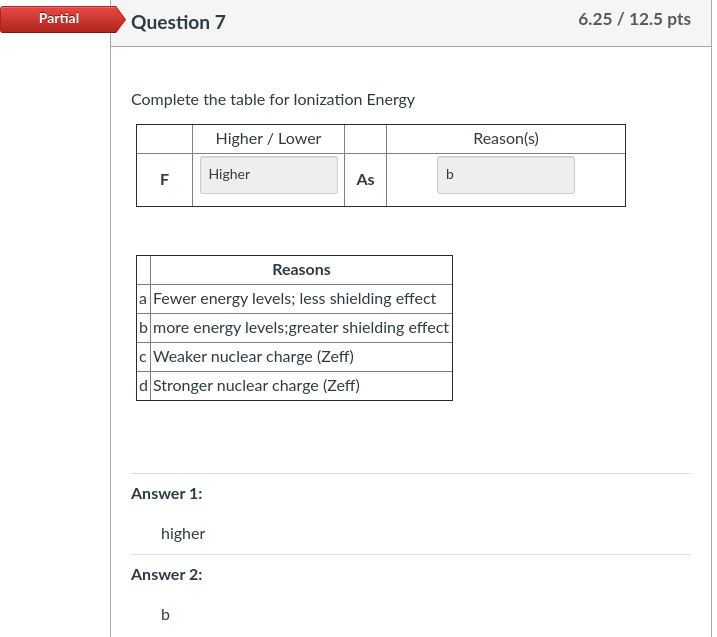717x637 pixels.
Task: Click the Reason(s) input field containing 'b'
Action: point(505,175)
